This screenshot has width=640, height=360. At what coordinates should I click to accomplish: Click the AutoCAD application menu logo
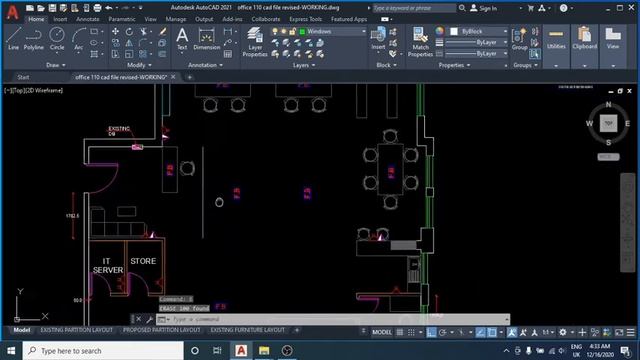click(13, 12)
